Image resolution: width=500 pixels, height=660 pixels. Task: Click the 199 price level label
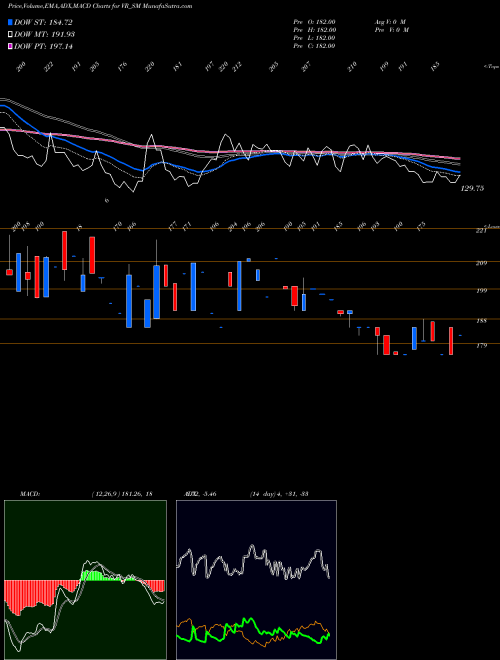pos(481,290)
